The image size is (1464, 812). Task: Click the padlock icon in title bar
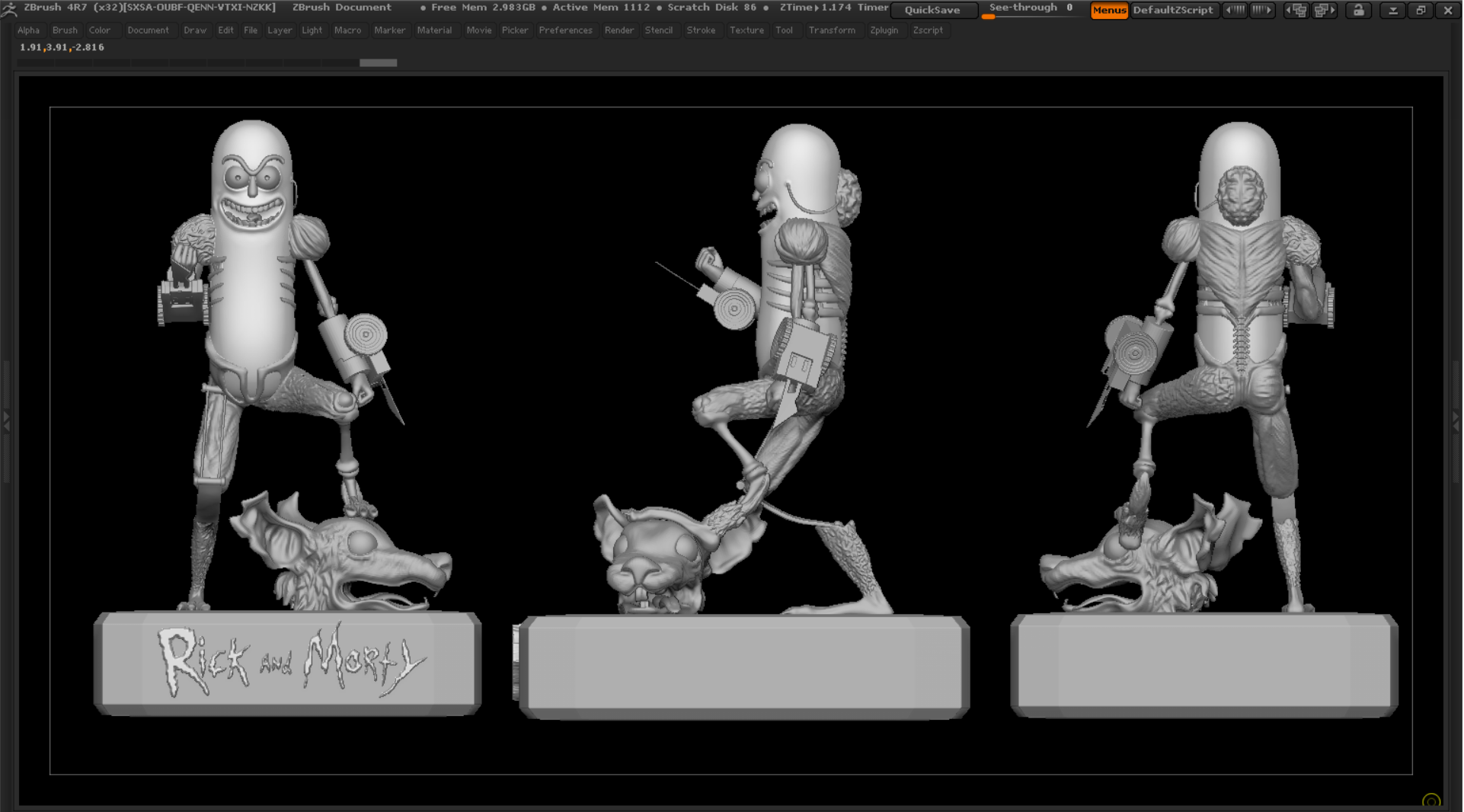1359,10
